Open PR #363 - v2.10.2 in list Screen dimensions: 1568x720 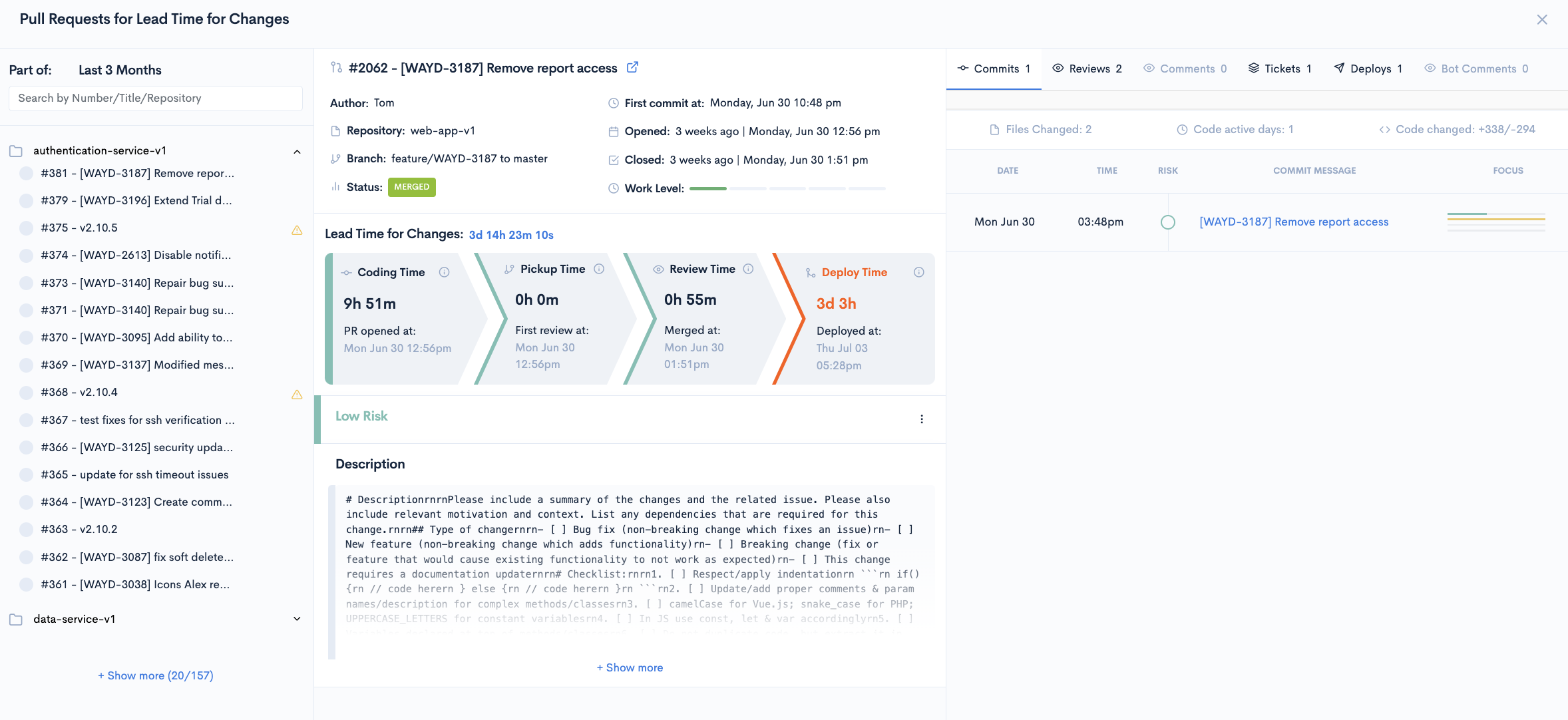pyautogui.click(x=79, y=530)
